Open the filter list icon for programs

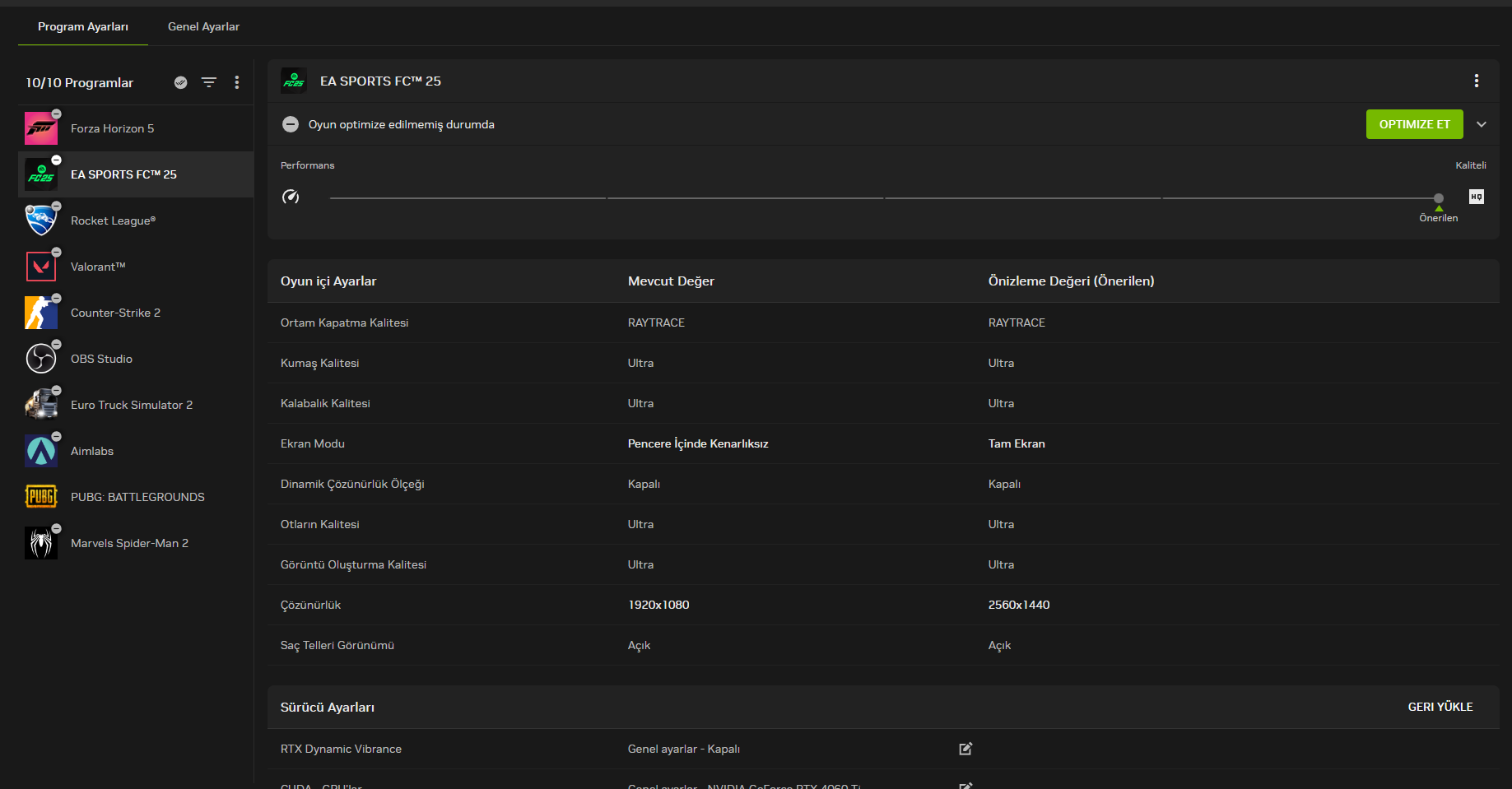coord(209,82)
